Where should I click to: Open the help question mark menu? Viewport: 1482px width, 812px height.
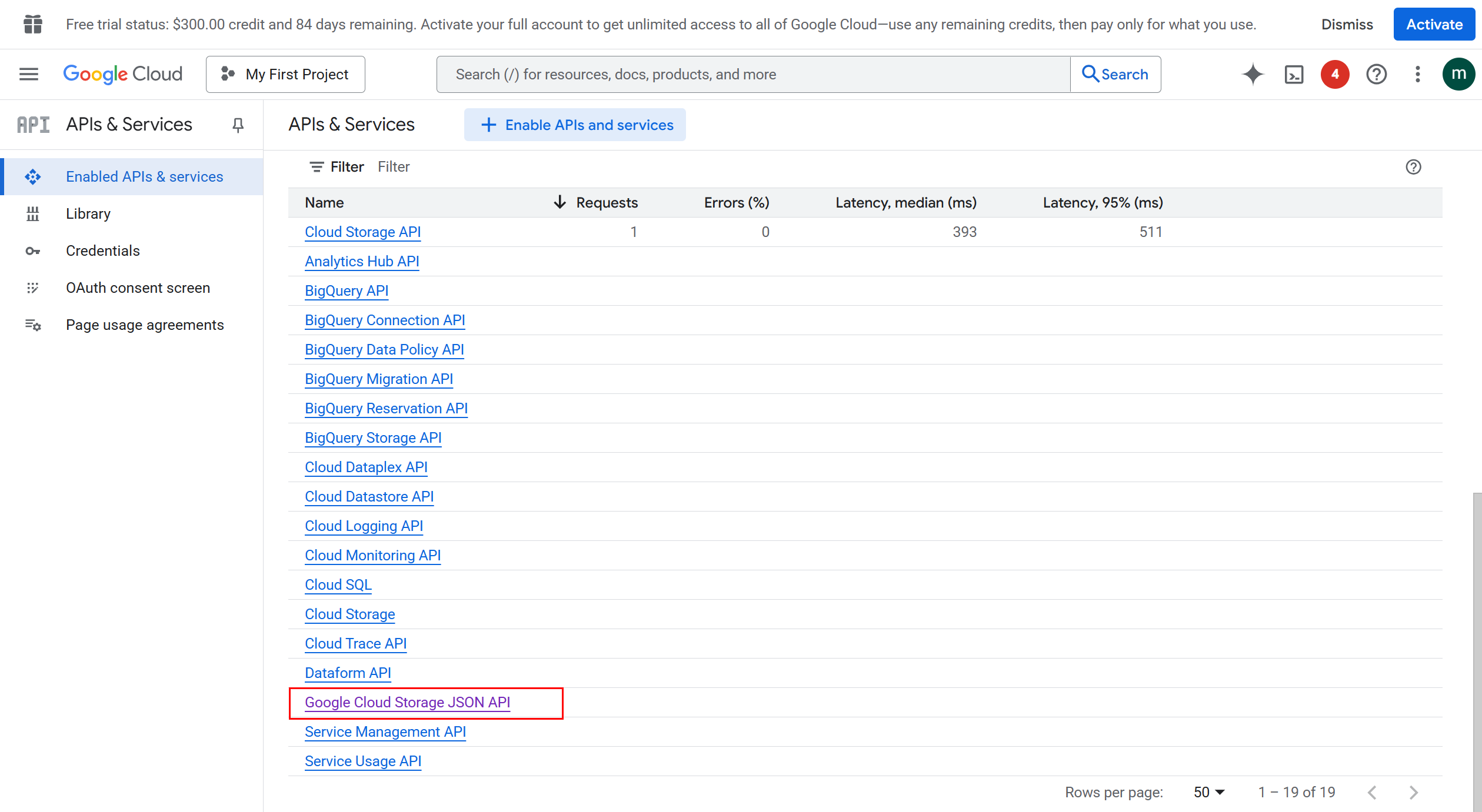tap(1376, 74)
